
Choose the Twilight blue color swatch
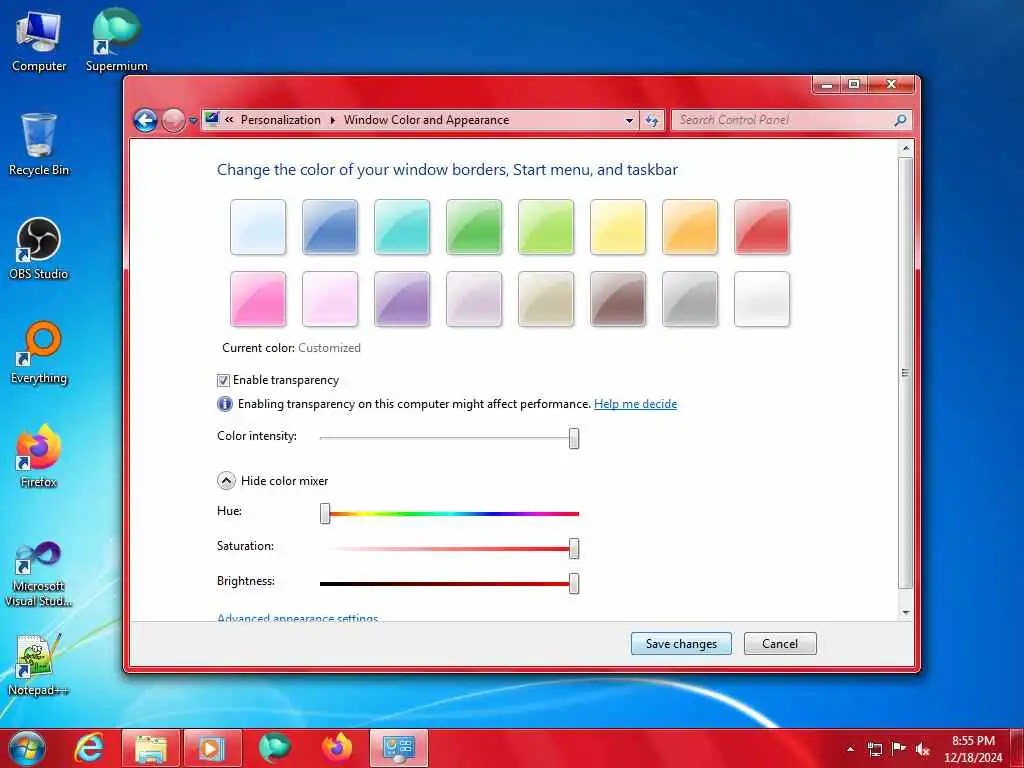tap(330, 227)
